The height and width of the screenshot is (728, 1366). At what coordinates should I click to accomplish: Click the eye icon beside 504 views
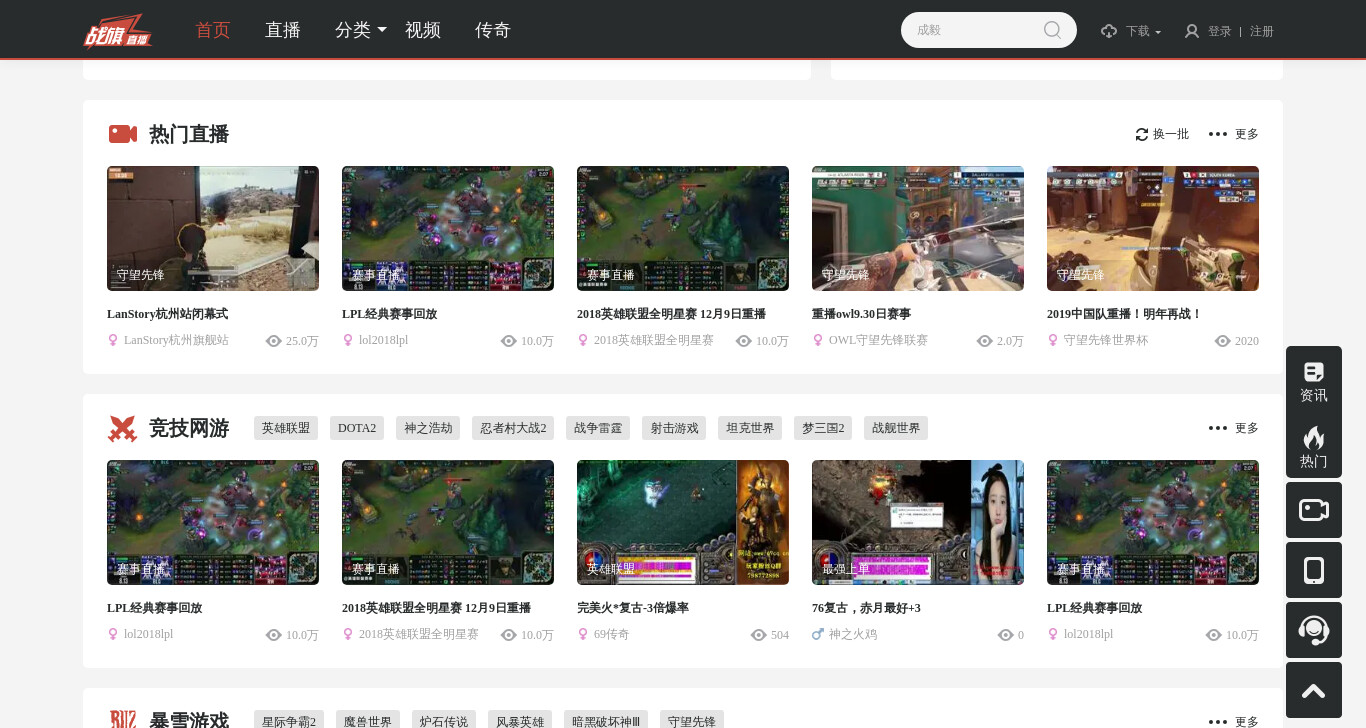pyautogui.click(x=759, y=635)
